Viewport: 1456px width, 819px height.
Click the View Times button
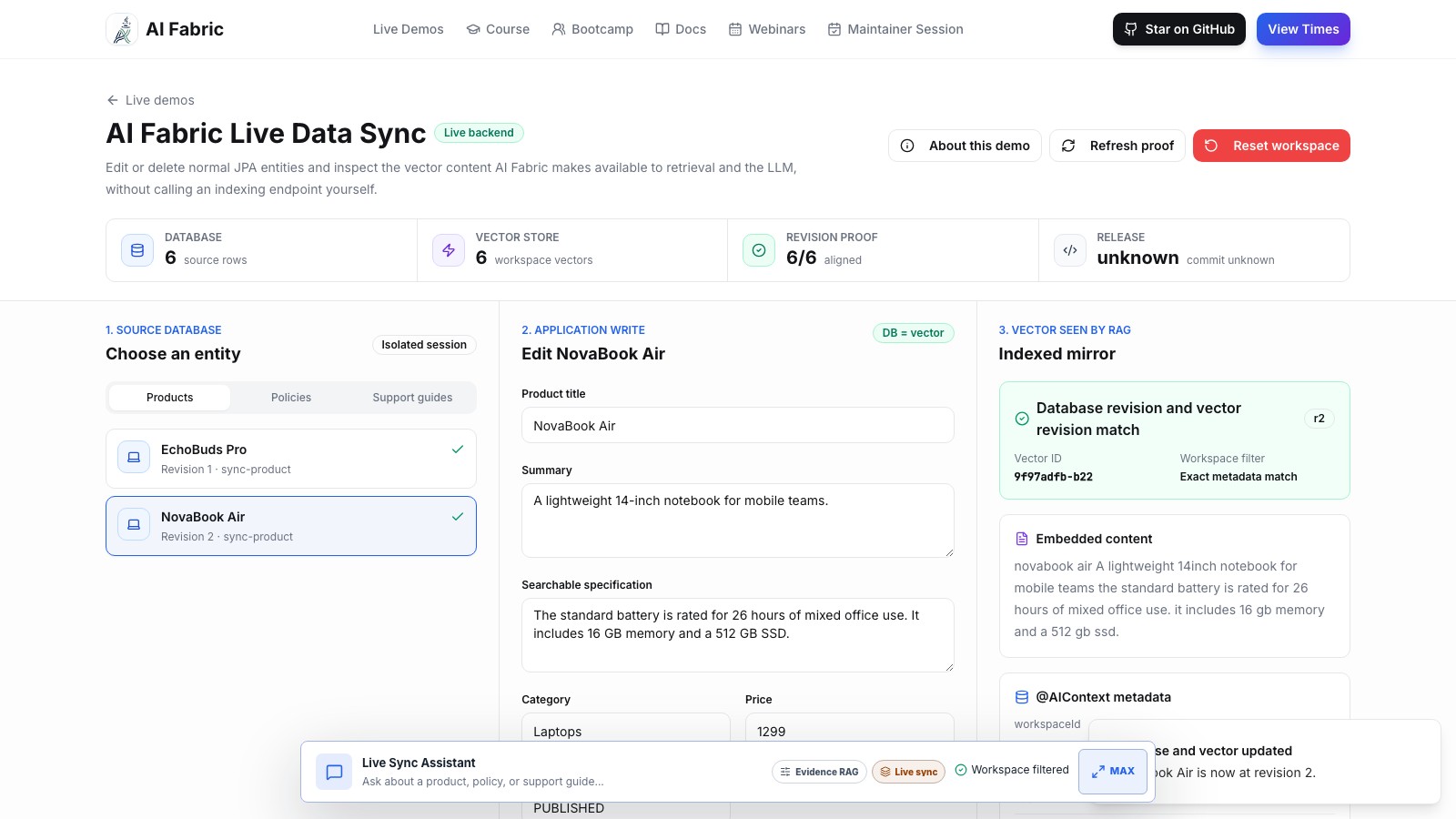[1303, 29]
